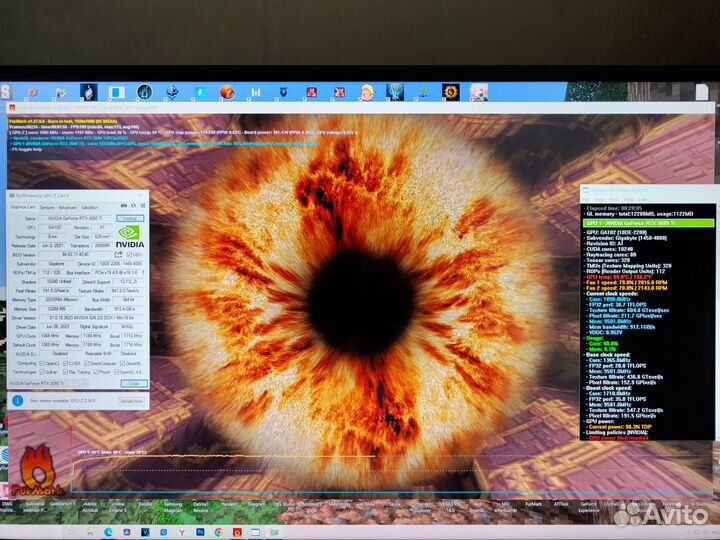Image resolution: width=720 pixels, height=540 pixels.
Task: Click the GPU-Z window title bar
Action: pyautogui.click(x=78, y=196)
